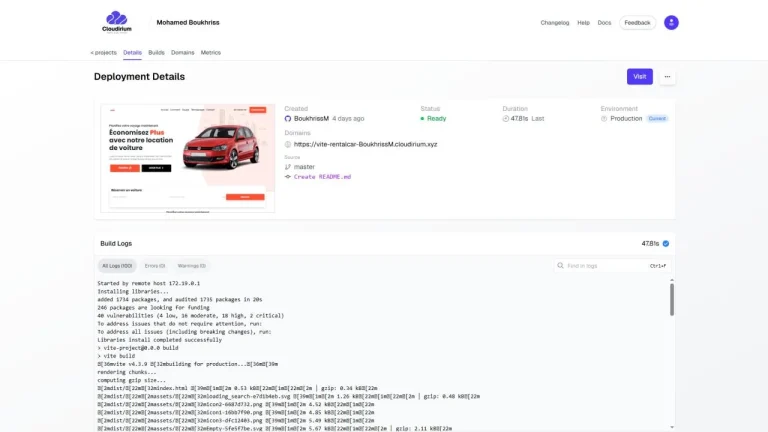The width and height of the screenshot is (768, 432).
Task: Click the search magnifier icon in logs
Action: pyautogui.click(x=560, y=265)
